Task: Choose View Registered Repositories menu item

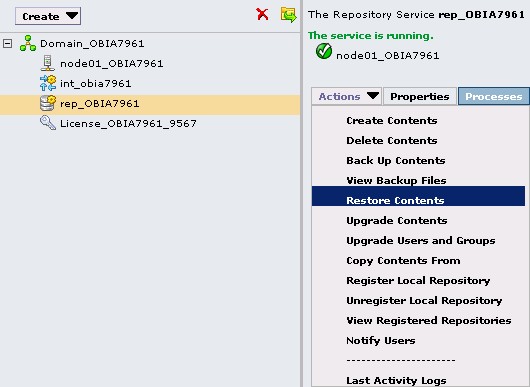Action: (429, 320)
